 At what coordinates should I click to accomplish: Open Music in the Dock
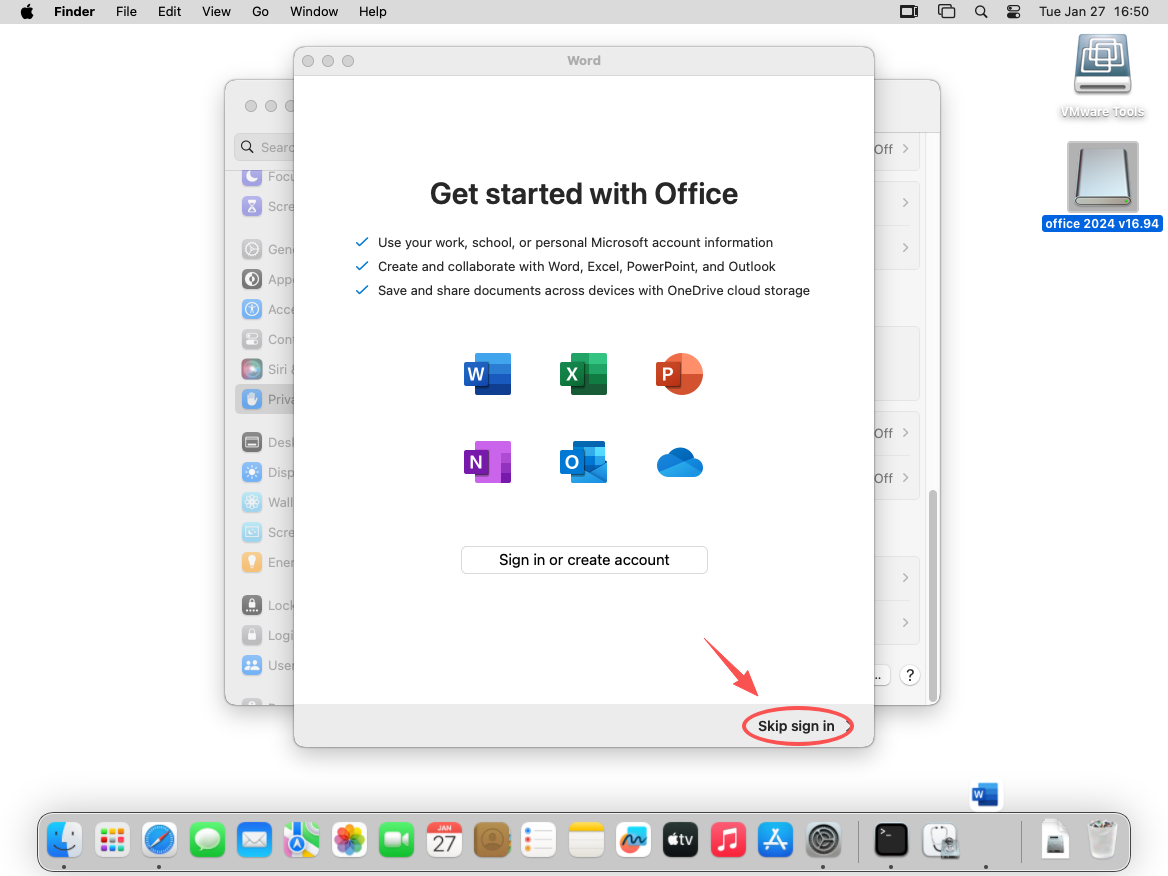[729, 841]
